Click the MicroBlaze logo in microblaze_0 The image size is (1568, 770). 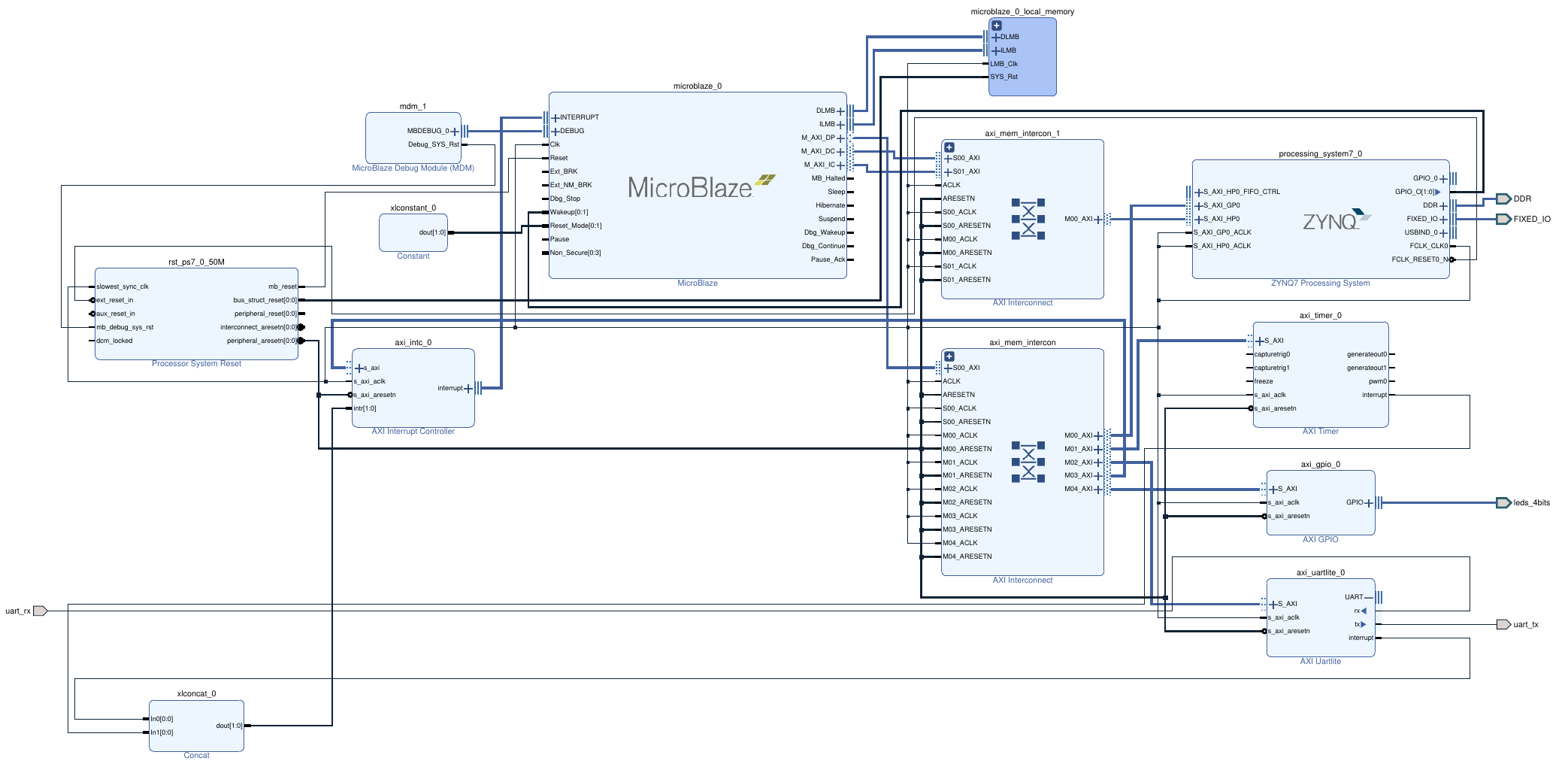[701, 187]
